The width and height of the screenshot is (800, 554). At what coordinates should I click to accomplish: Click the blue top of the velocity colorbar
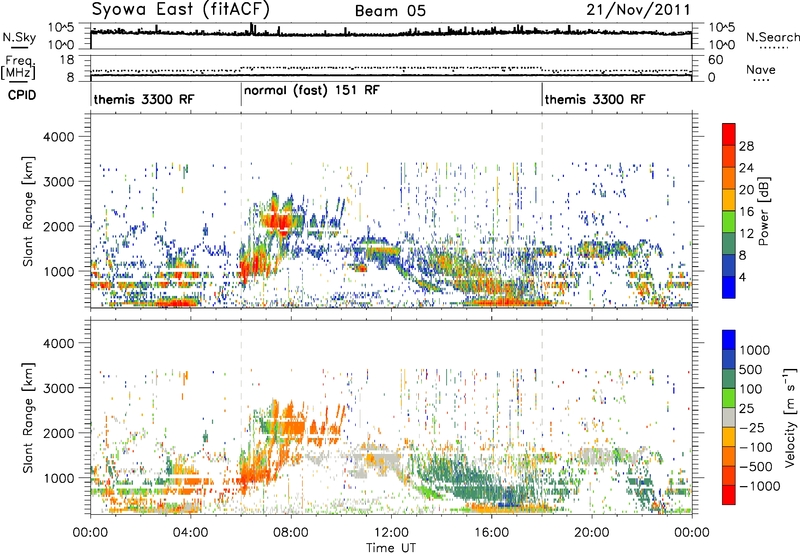[729, 340]
